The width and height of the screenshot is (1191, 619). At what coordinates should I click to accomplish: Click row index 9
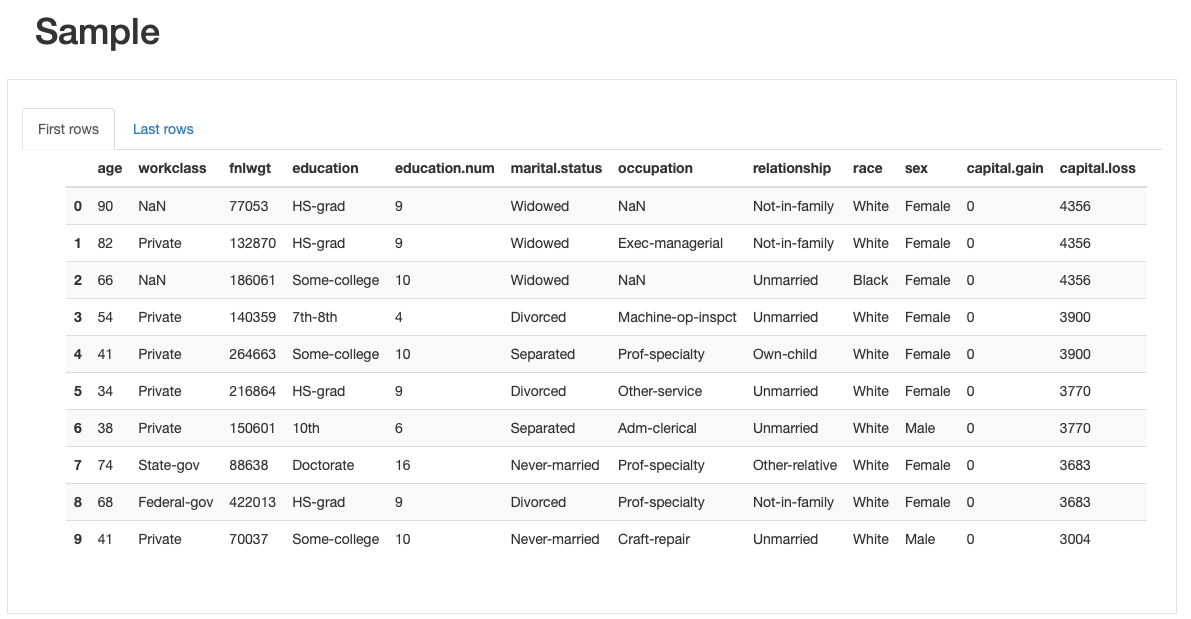[78, 539]
